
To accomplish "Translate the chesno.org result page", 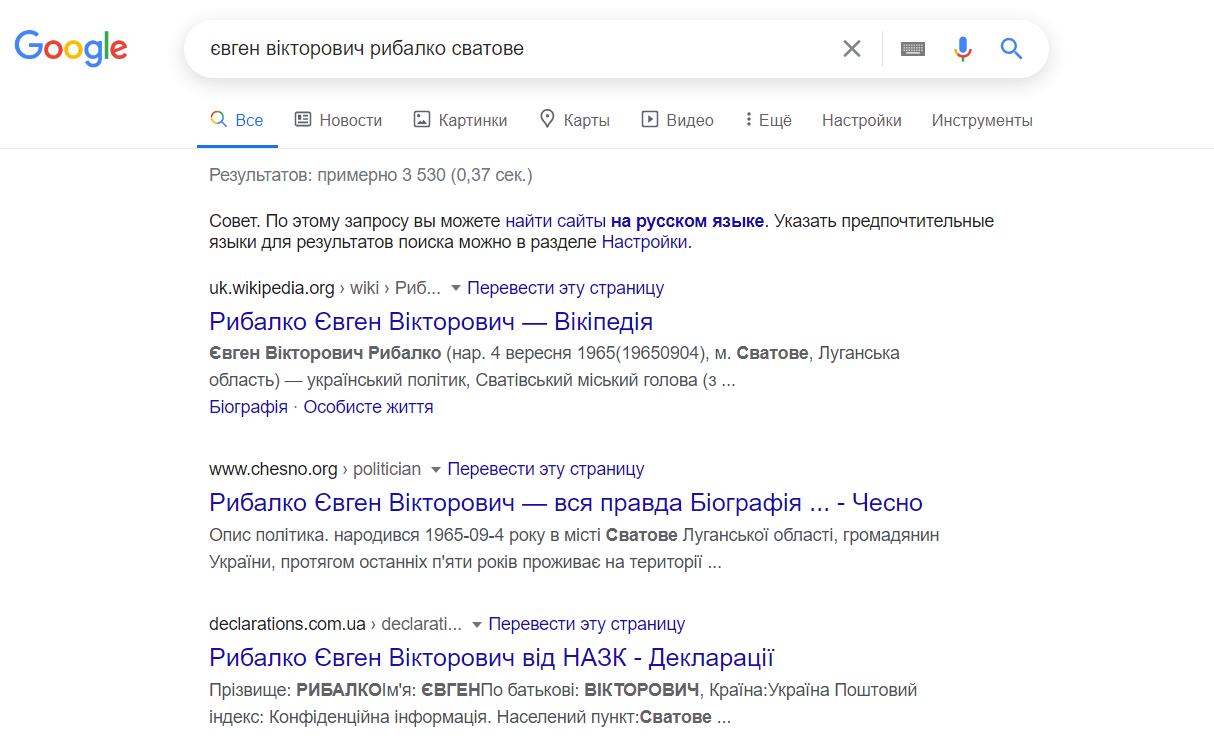I will [x=545, y=469].
